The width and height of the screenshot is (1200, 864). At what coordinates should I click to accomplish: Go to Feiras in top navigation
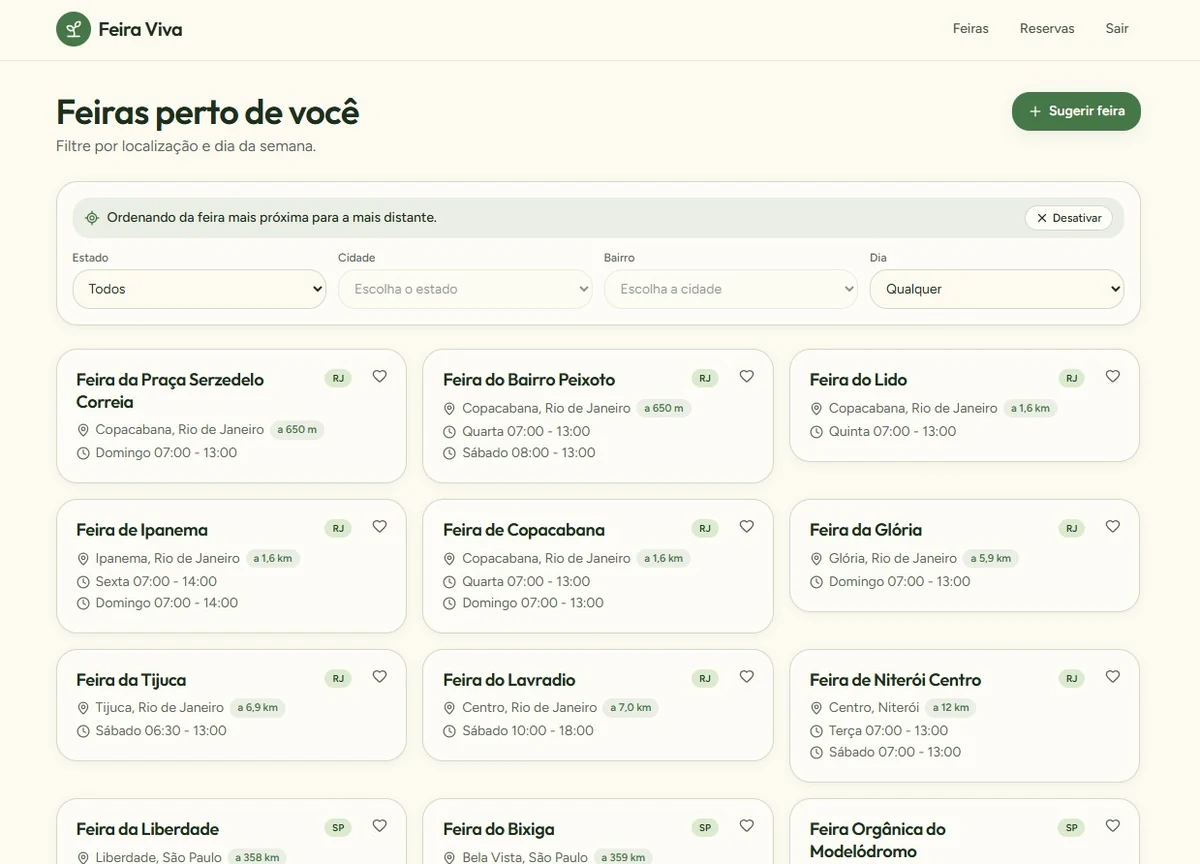970,29
